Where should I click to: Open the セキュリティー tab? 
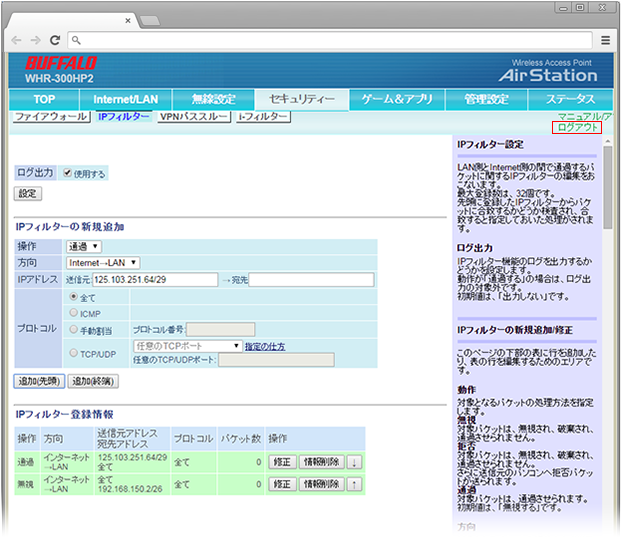pyautogui.click(x=302, y=100)
